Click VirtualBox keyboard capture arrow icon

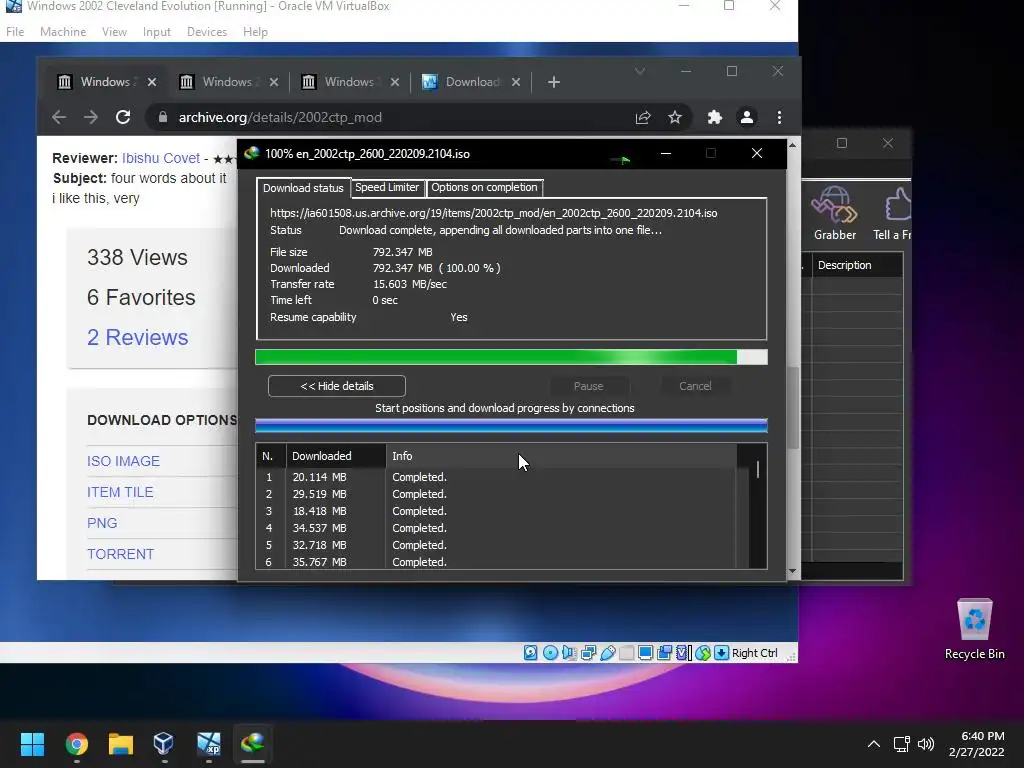coord(722,652)
